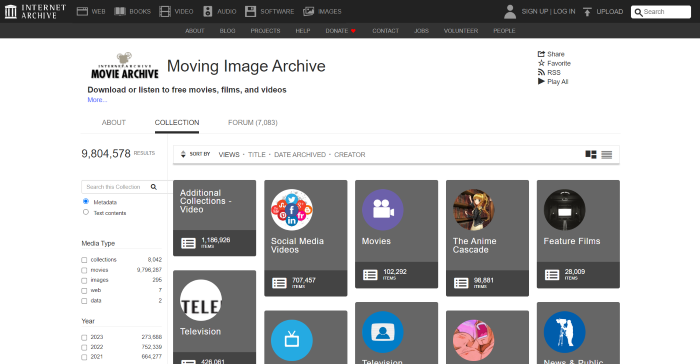Check the 2022 year checkbox
The image size is (700, 364).
pyautogui.click(x=84, y=347)
